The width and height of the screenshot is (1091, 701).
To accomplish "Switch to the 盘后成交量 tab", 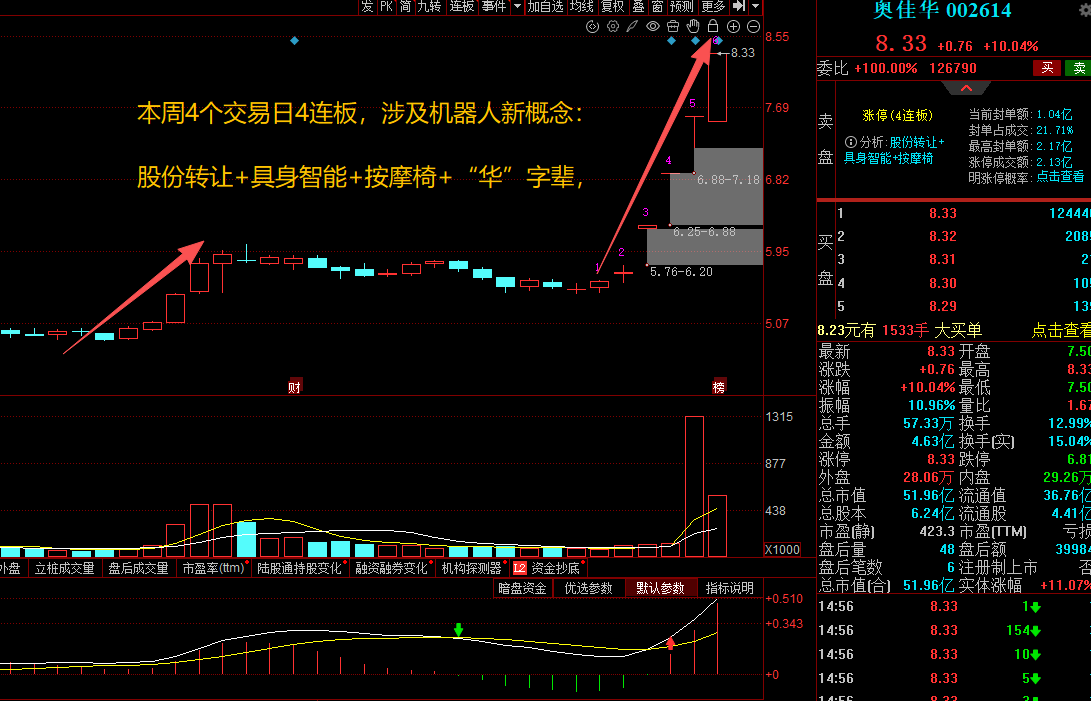I will tap(138, 568).
